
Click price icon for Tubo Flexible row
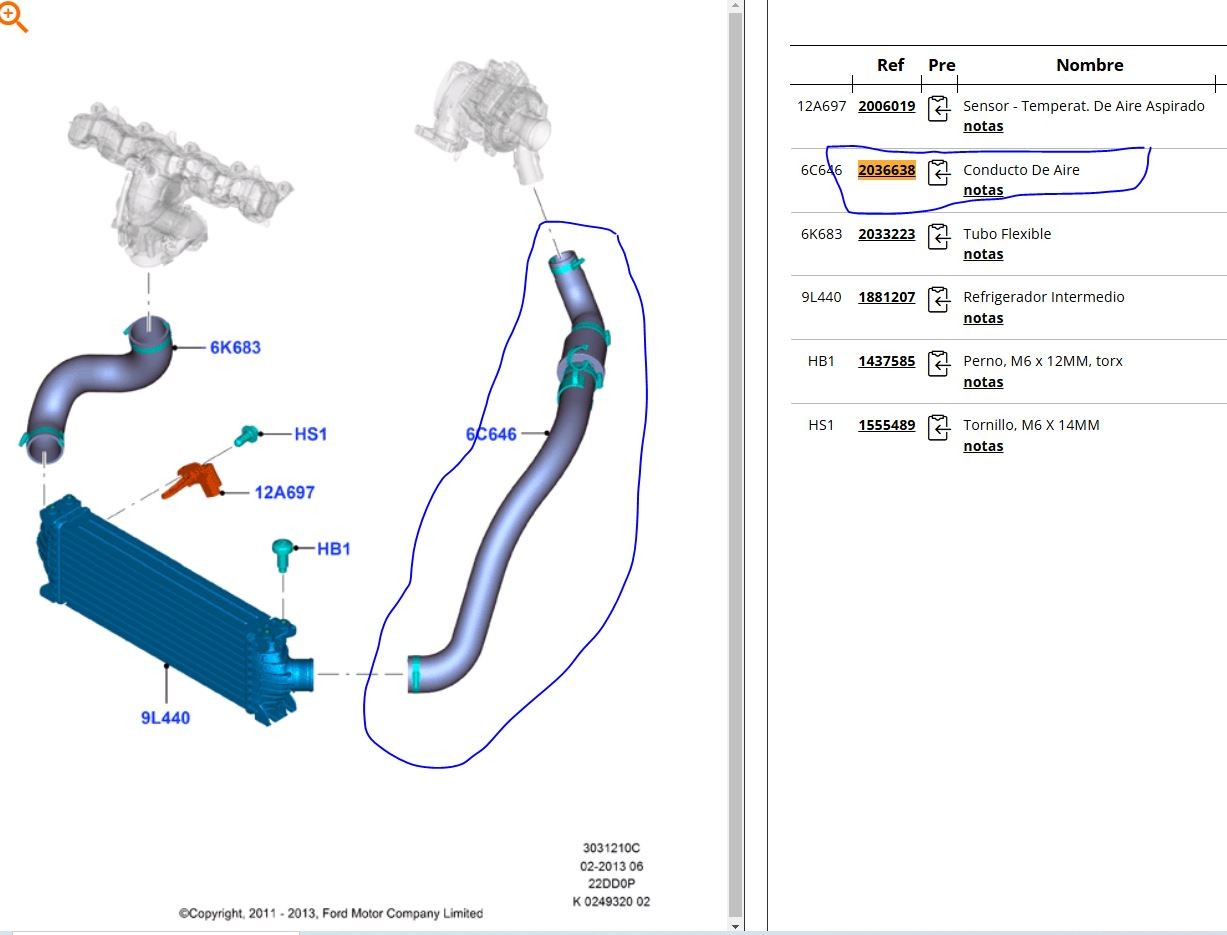[x=938, y=236]
